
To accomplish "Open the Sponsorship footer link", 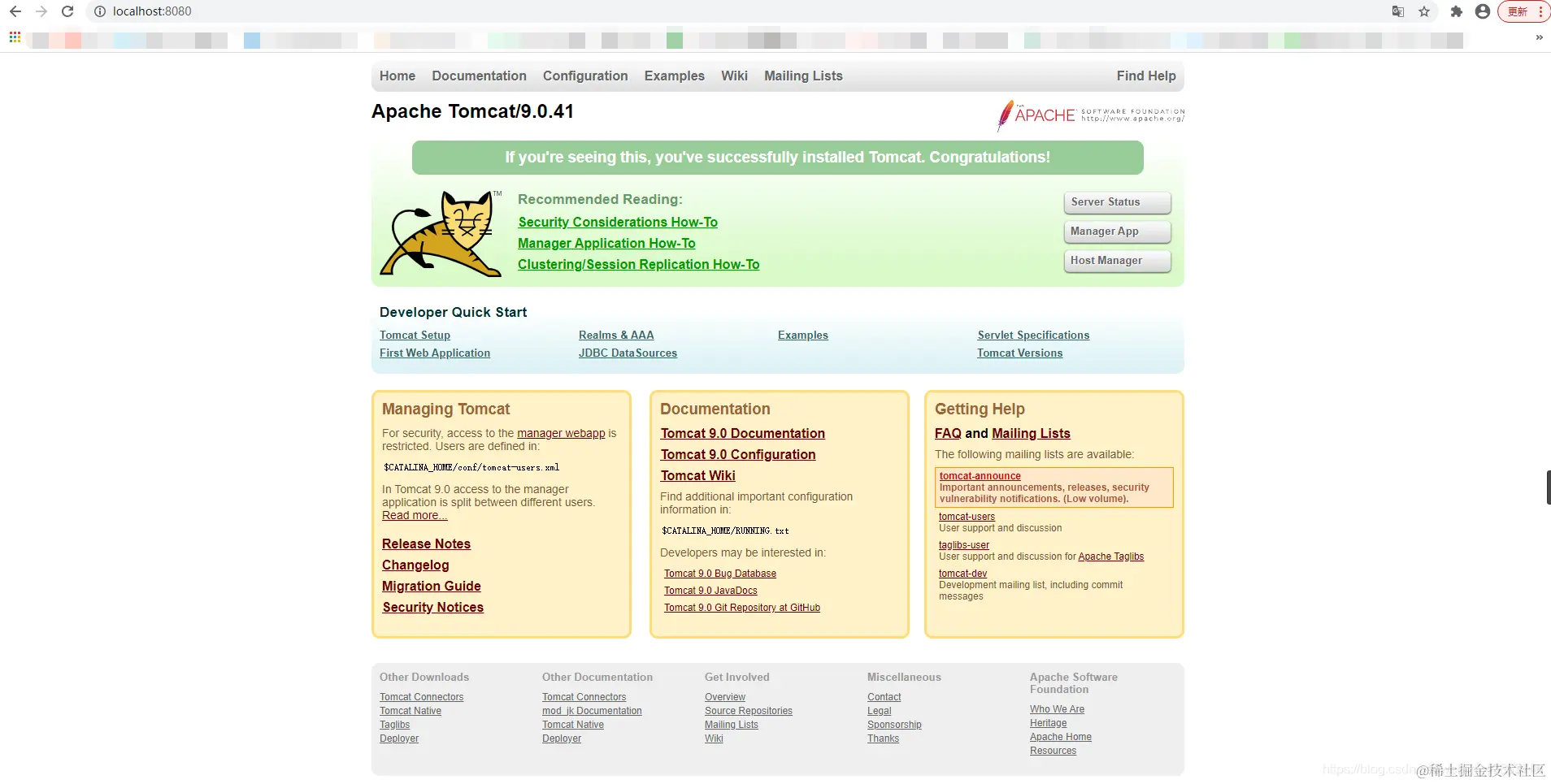I will 894,725.
